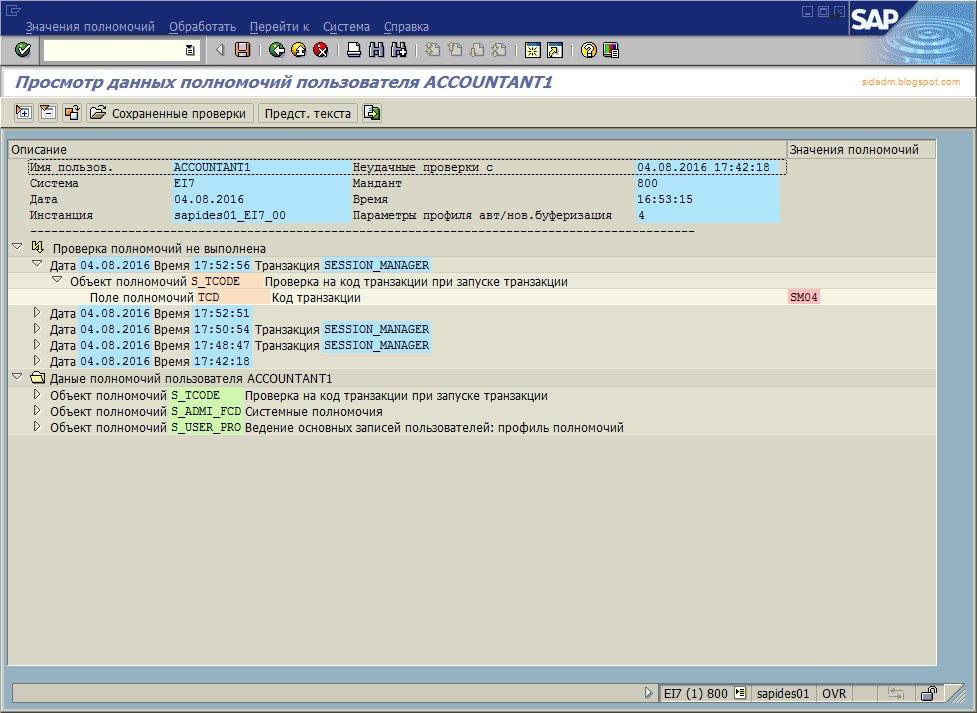Click OVR mode indicator in status bar

coord(834,693)
